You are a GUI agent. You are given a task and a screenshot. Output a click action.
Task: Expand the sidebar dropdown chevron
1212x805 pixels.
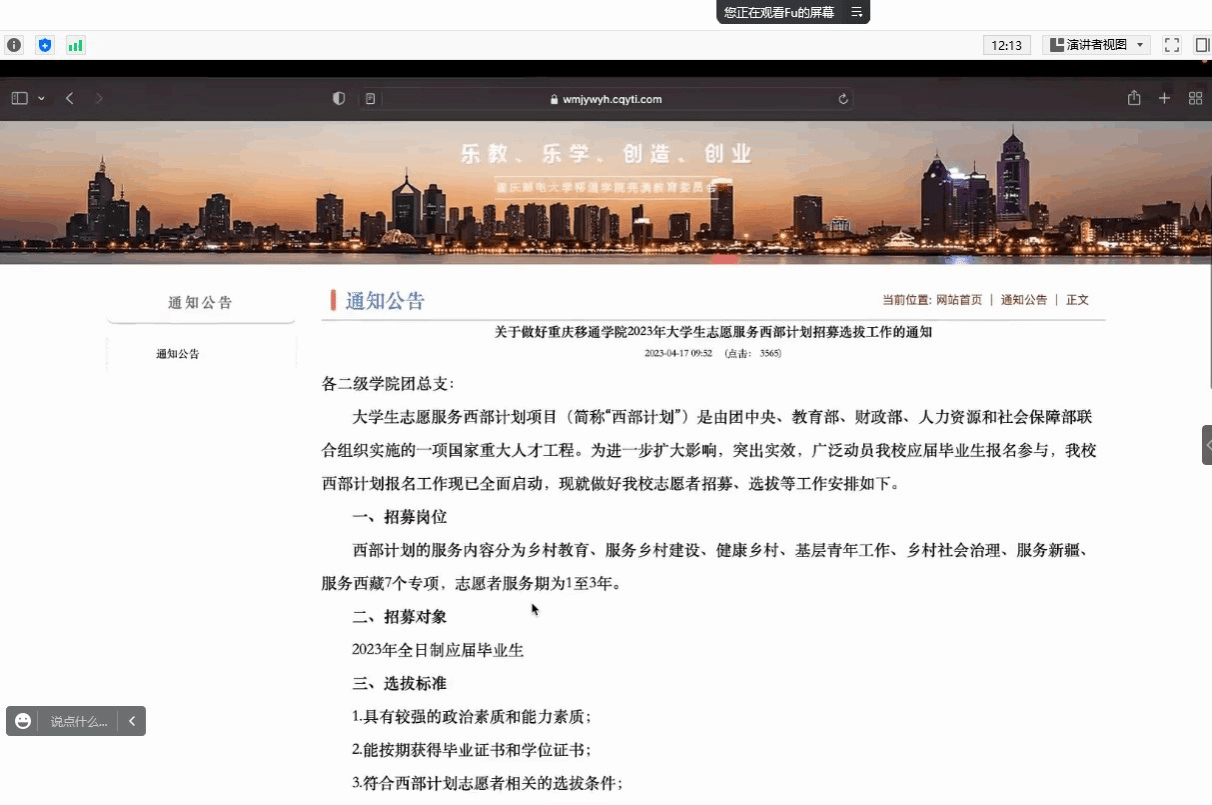pyautogui.click(x=41, y=98)
